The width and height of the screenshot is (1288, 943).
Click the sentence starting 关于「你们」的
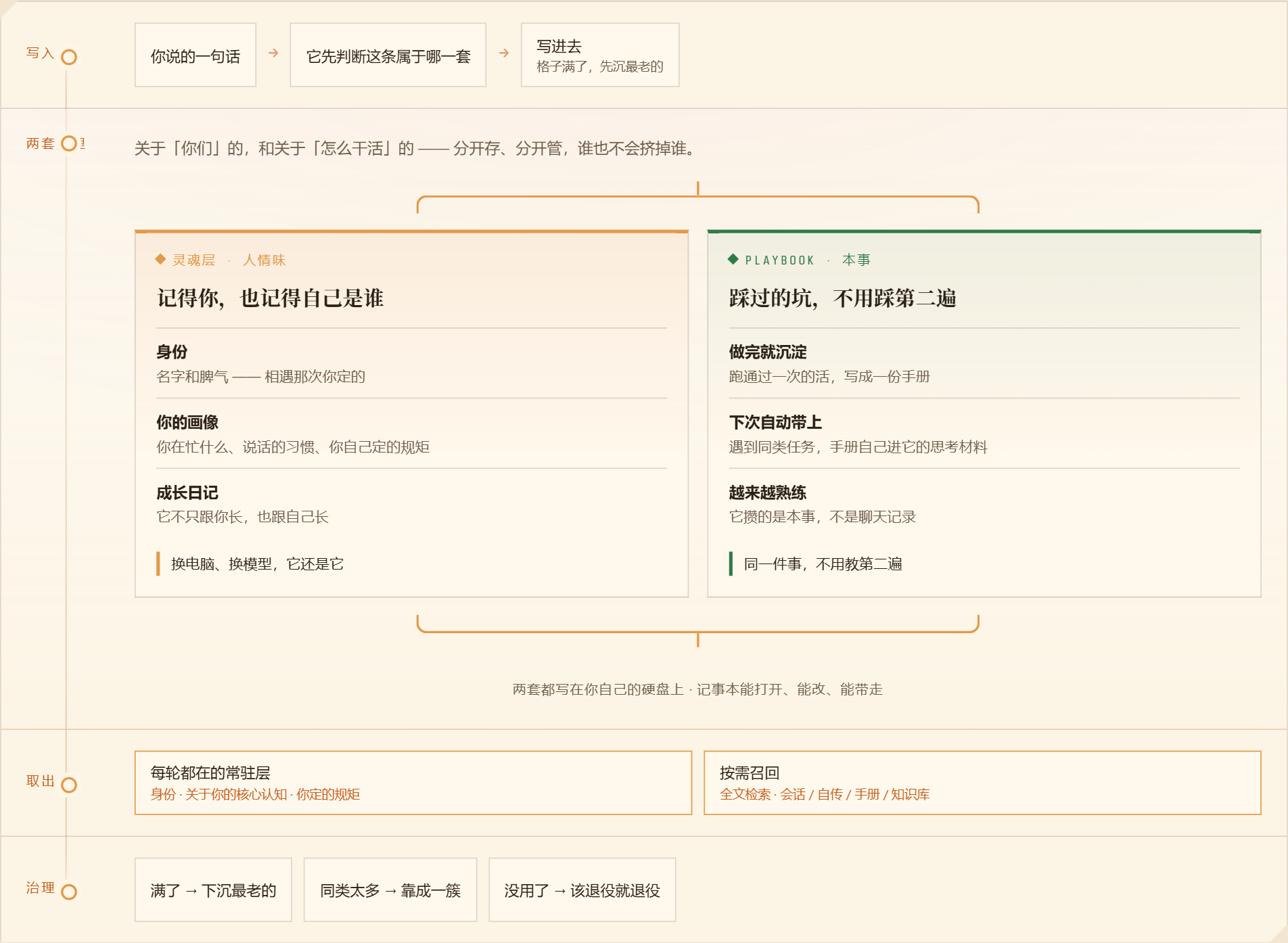click(415, 148)
